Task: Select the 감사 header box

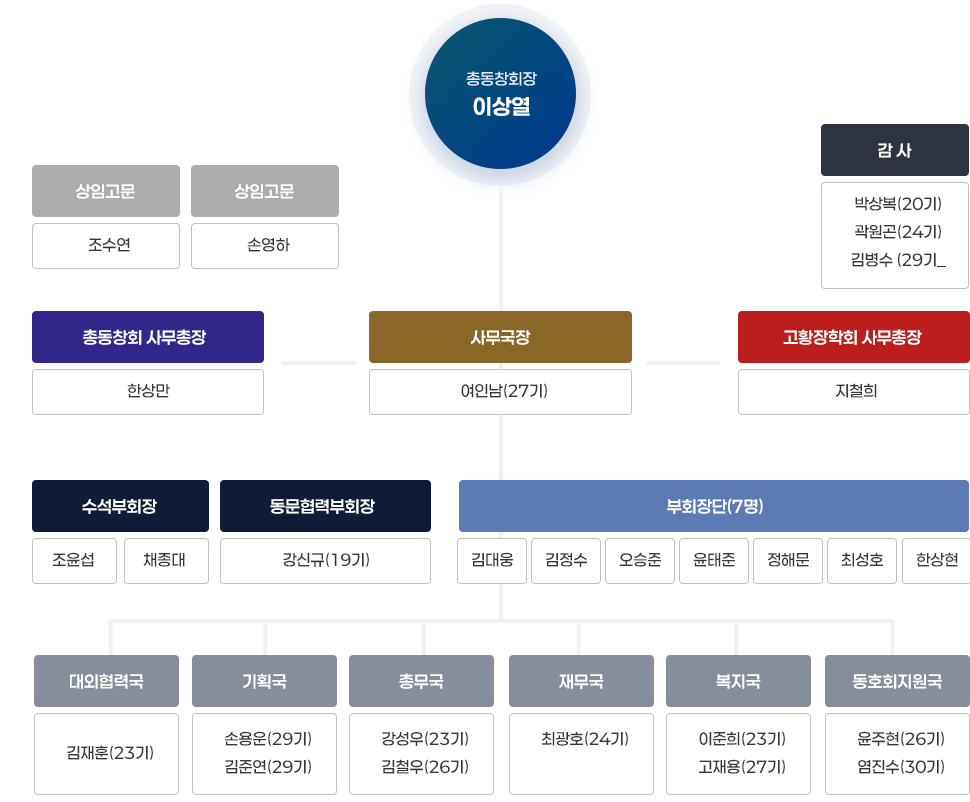Action: [894, 150]
